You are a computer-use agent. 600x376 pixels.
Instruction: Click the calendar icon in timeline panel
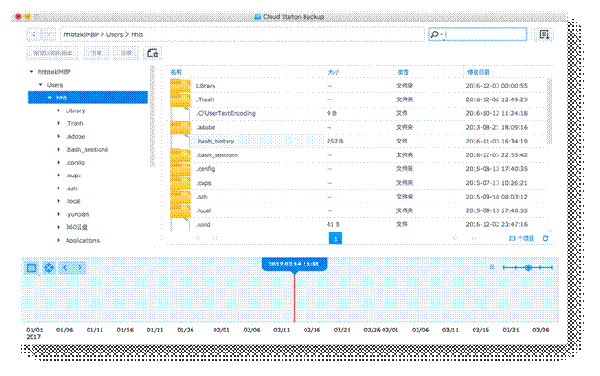32,268
